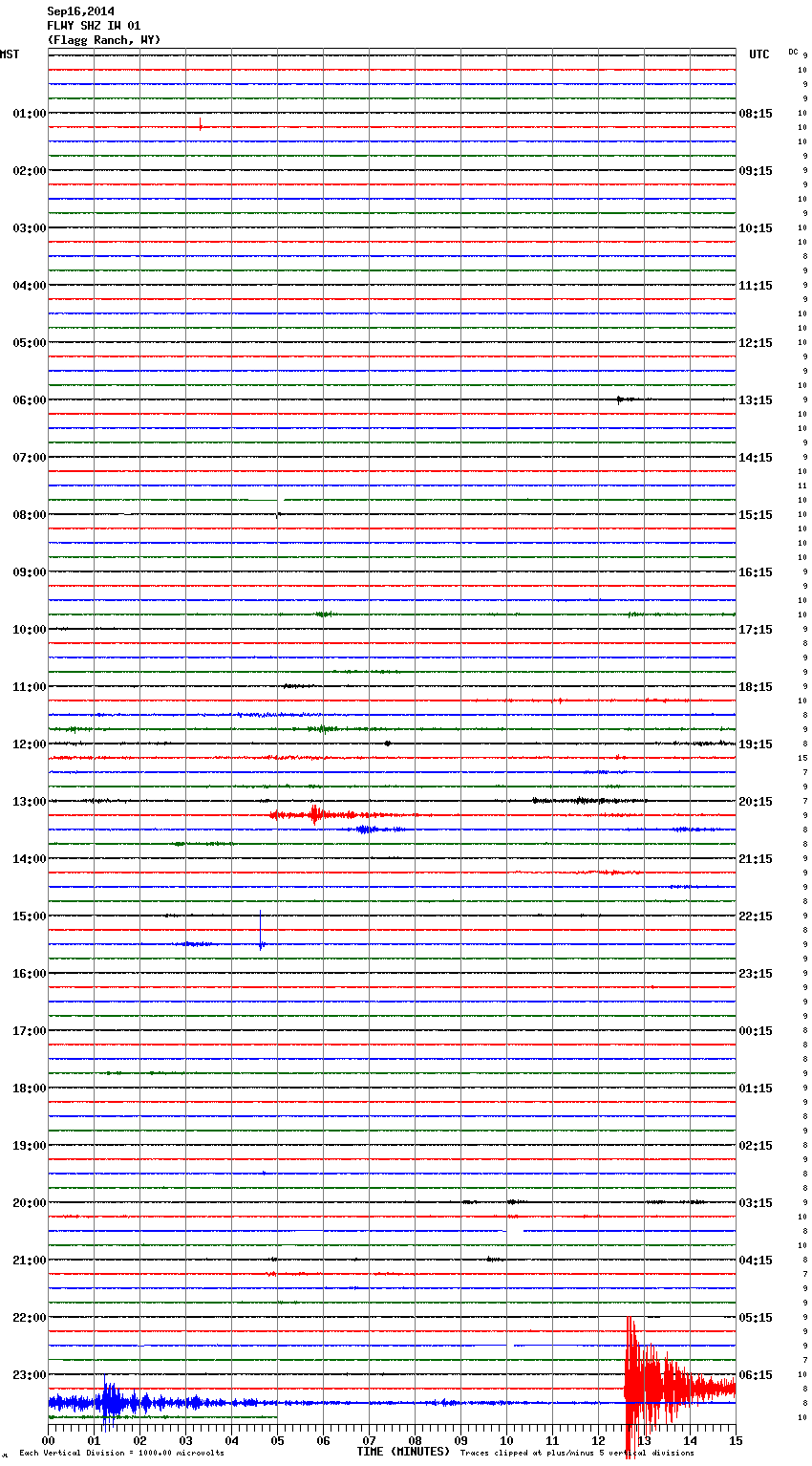Click the 'TIME (MINUTES)' axis title
Viewport: 812px width, 1466px height.
403,1452
